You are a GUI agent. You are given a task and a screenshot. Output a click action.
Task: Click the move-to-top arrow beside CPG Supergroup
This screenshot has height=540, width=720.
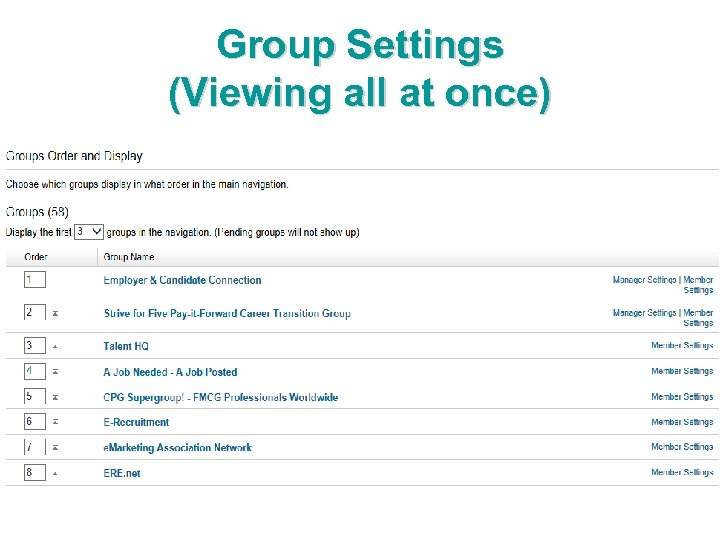point(55,397)
